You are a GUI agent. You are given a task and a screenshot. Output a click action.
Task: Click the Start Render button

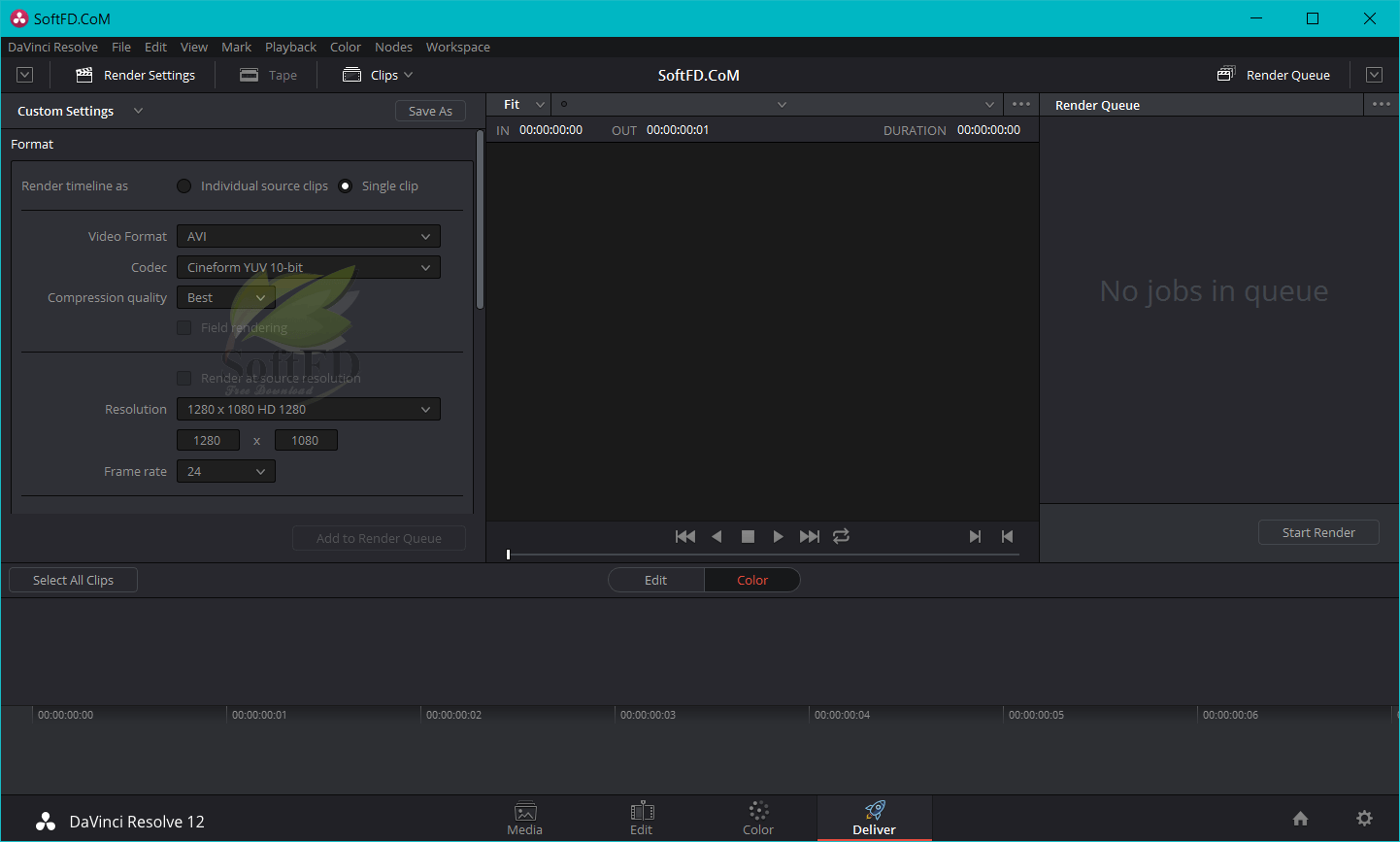click(x=1318, y=532)
